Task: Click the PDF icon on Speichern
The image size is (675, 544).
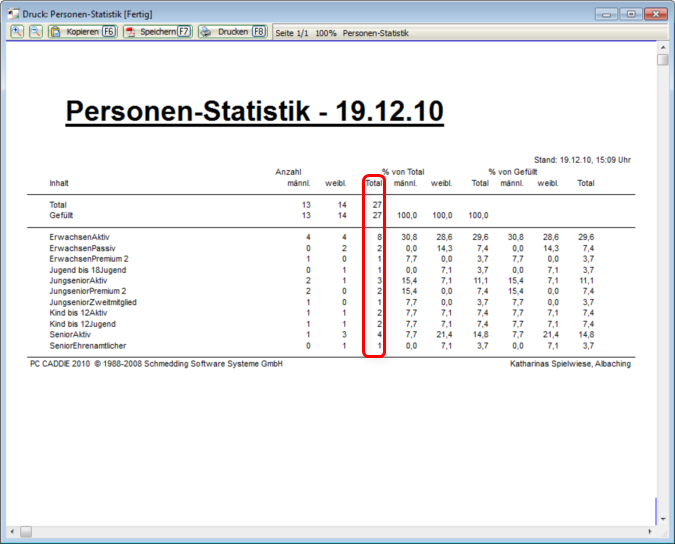Action: (x=130, y=32)
